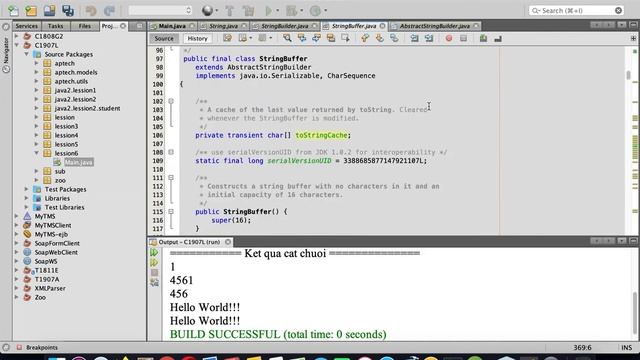640x360 pixels.
Task: Expand the aptech.models package
Action: point(36,72)
